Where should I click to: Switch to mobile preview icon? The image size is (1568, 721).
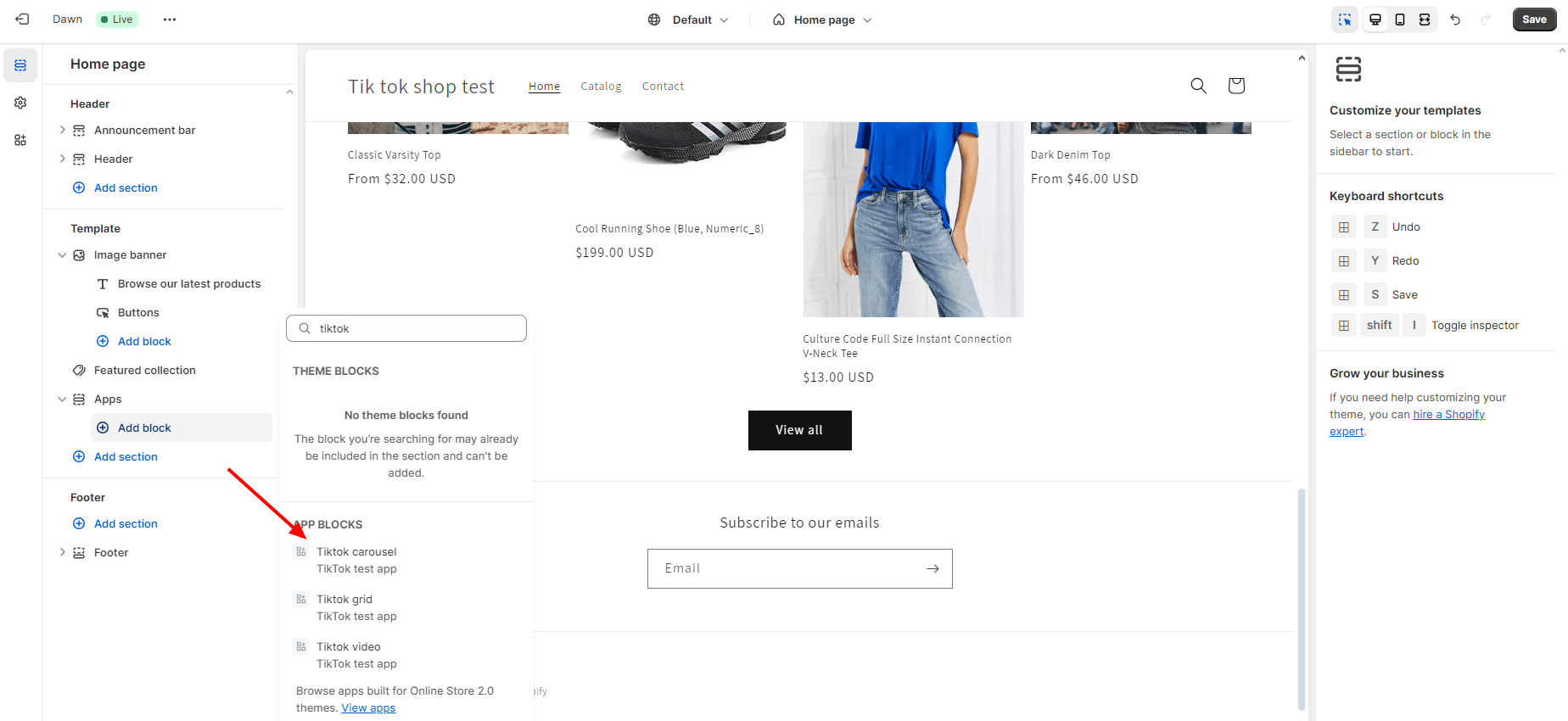[1400, 20]
